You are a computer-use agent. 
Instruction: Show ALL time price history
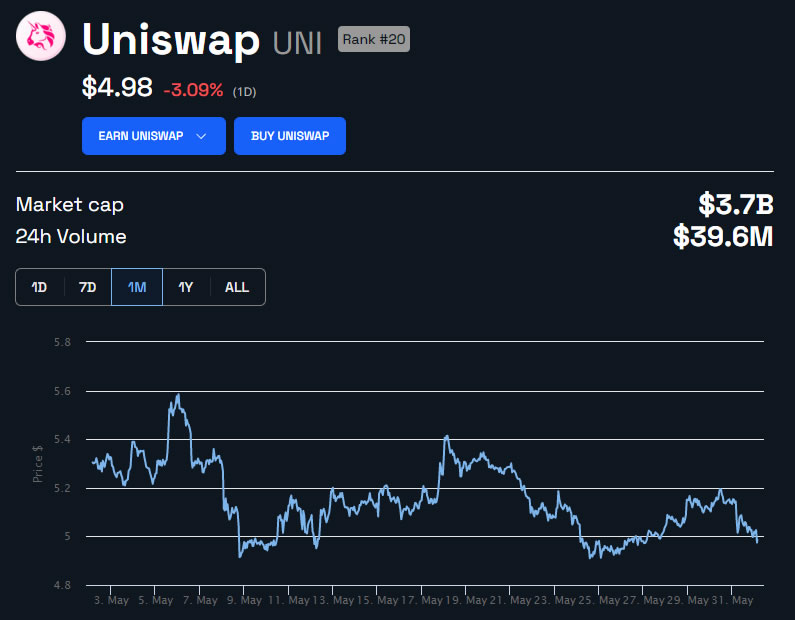[237, 287]
